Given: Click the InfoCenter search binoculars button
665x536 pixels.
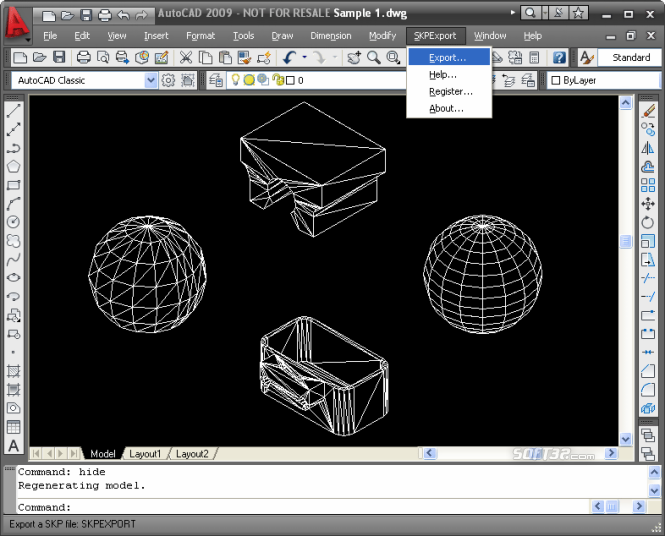Looking at the screenshot, I should point(530,13).
